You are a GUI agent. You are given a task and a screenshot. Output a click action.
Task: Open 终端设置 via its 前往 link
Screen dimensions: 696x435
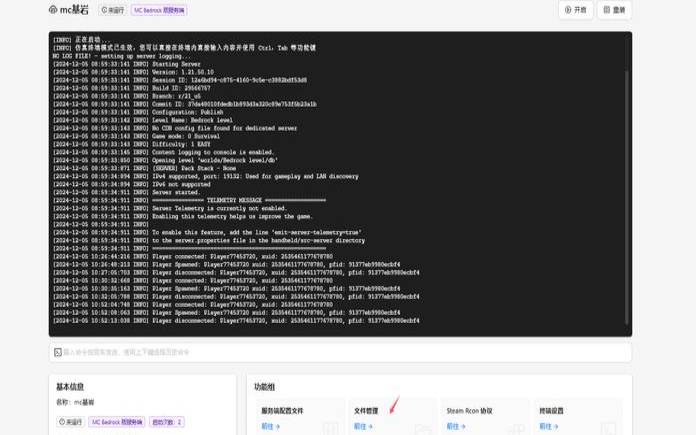tap(549, 427)
